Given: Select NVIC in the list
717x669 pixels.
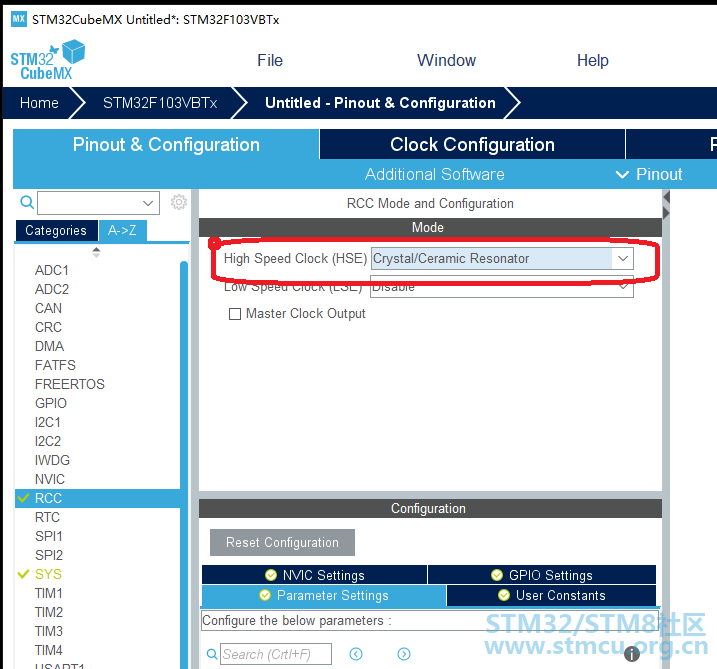Looking at the screenshot, I should [x=50, y=479].
